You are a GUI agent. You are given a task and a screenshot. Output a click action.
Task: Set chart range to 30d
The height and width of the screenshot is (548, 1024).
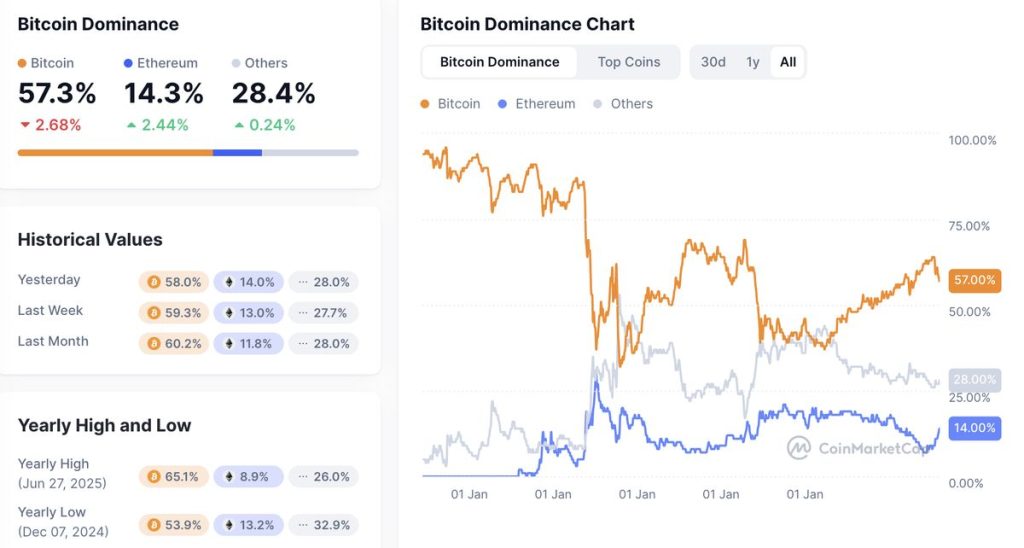pos(713,62)
